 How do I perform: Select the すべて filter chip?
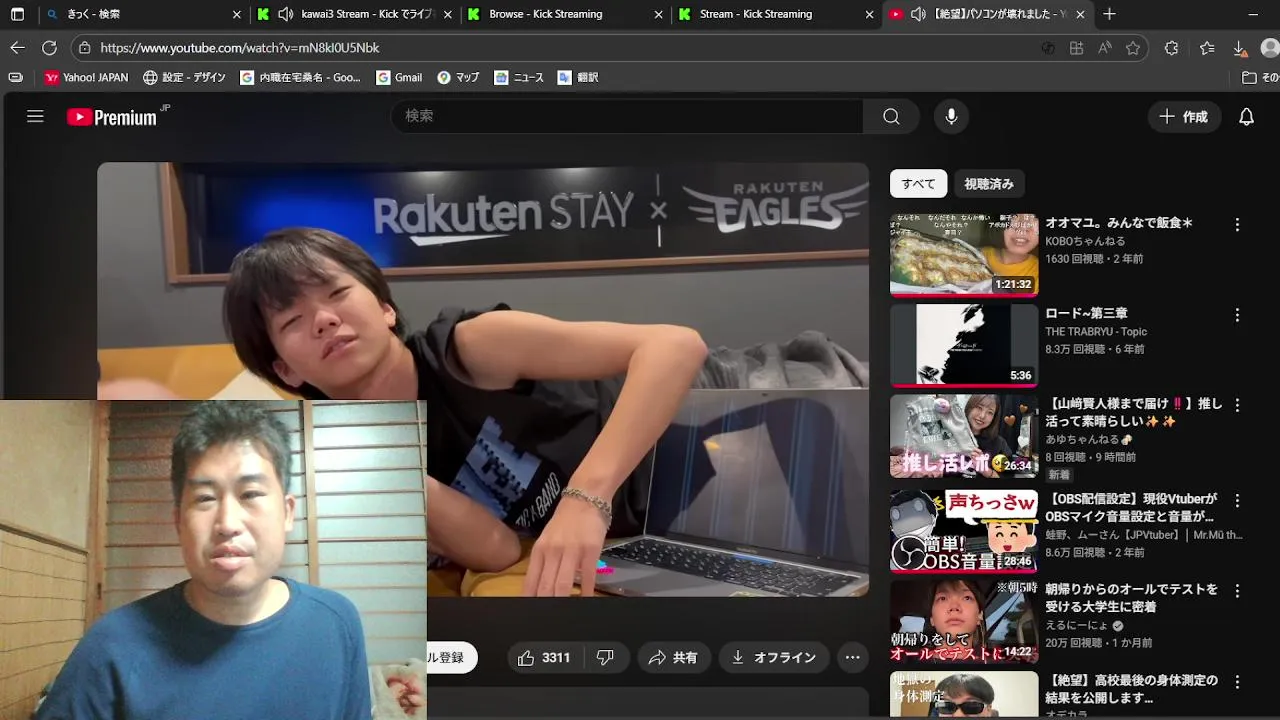coord(918,184)
